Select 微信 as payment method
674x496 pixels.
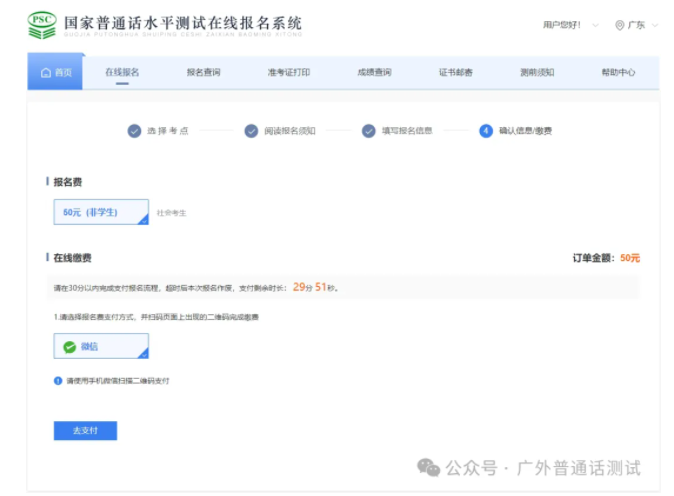point(100,346)
